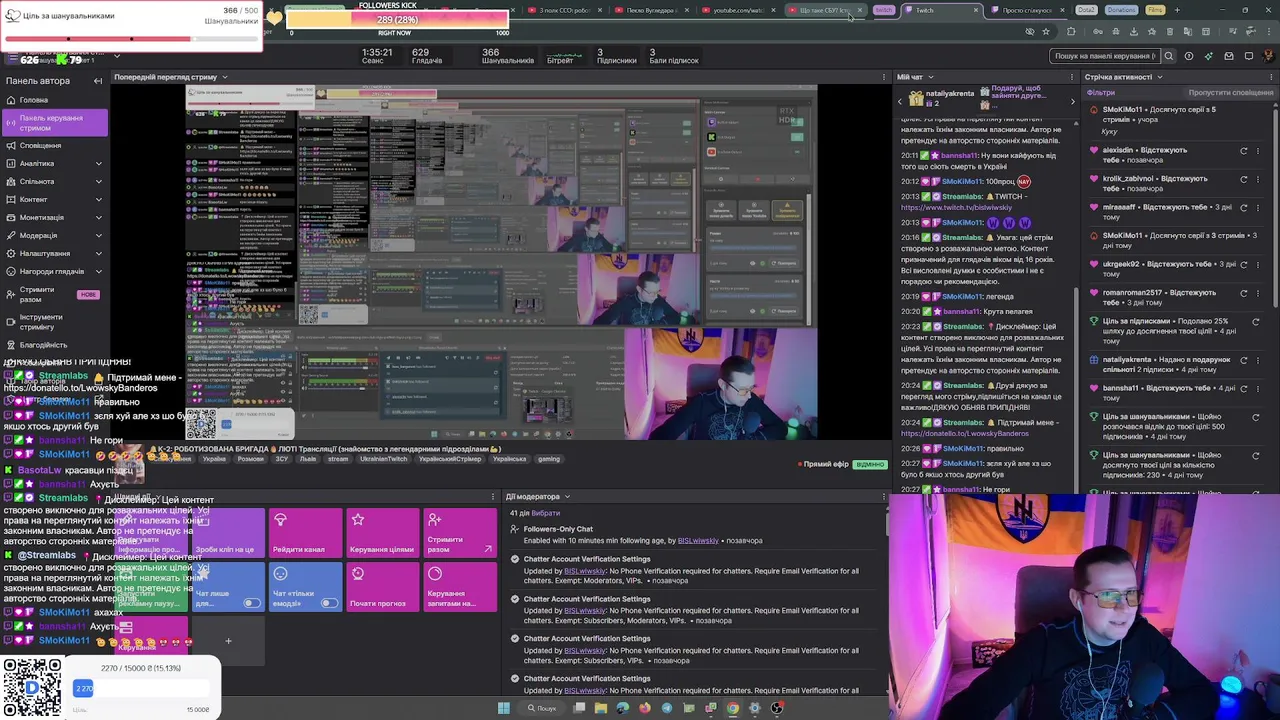Open Стрічка активності three-dot menu
The width and height of the screenshot is (1280, 720).
pos(1270,77)
